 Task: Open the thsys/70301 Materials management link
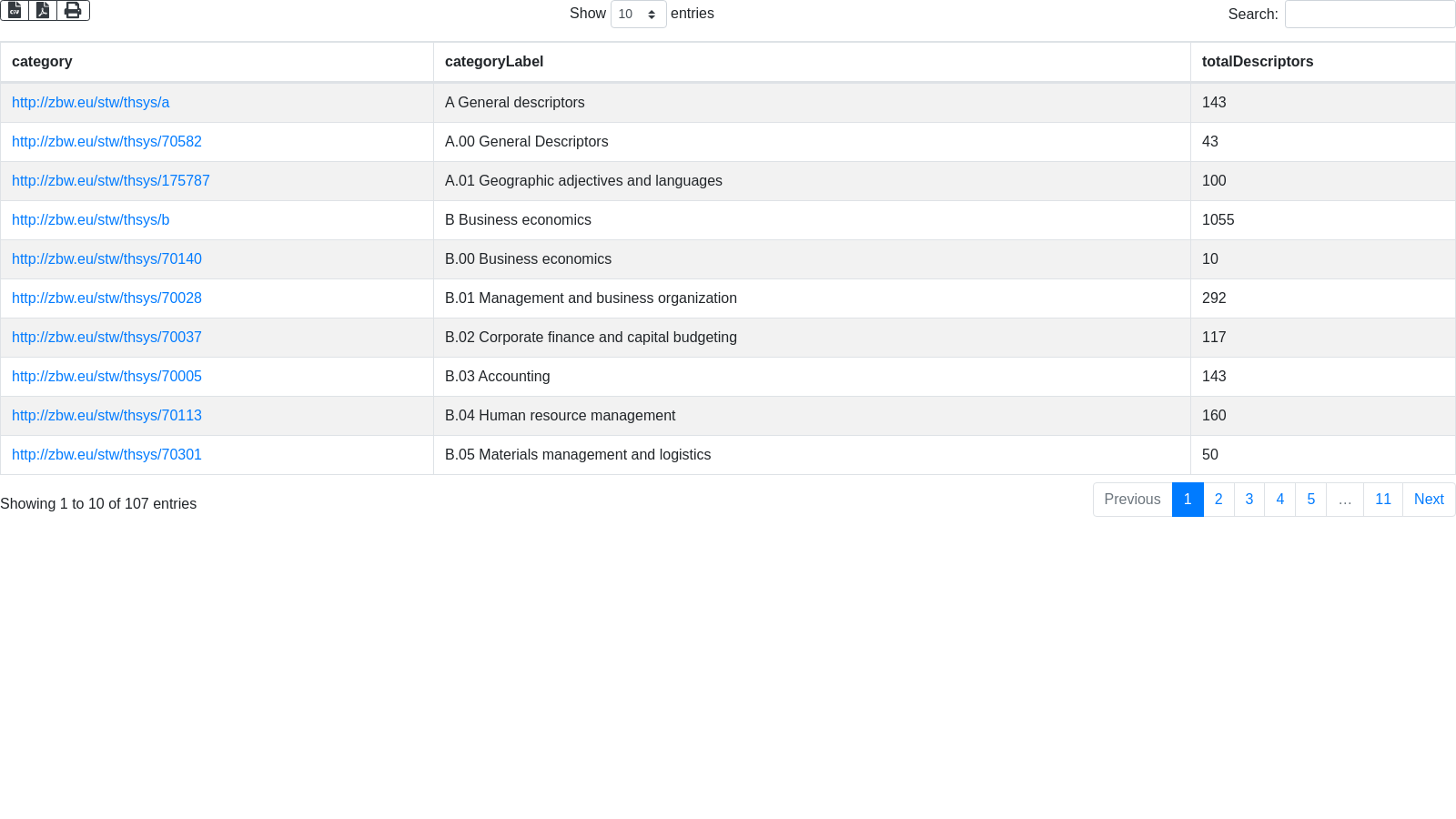pos(106,455)
